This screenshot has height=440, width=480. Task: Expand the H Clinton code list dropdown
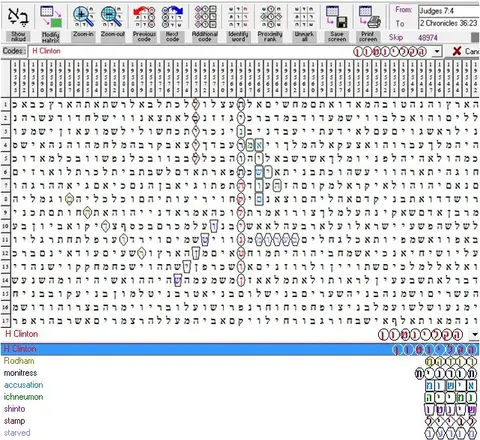pyautogui.click(x=474, y=334)
